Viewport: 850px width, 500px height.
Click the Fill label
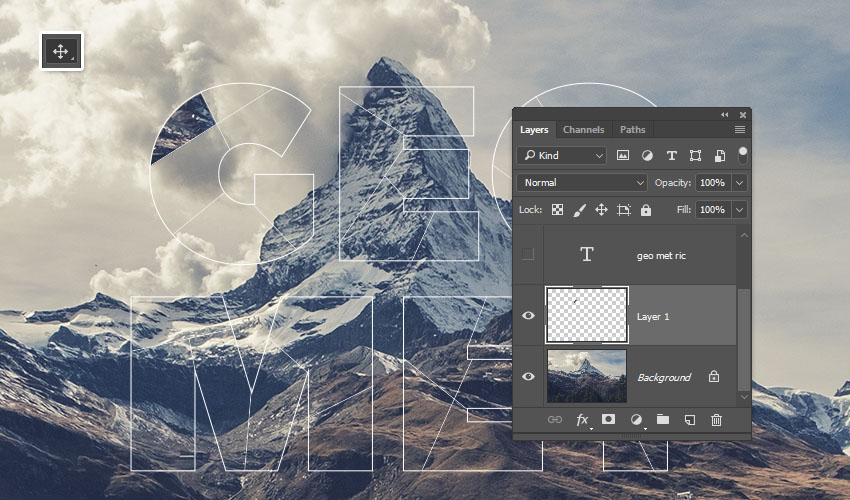[x=684, y=210]
